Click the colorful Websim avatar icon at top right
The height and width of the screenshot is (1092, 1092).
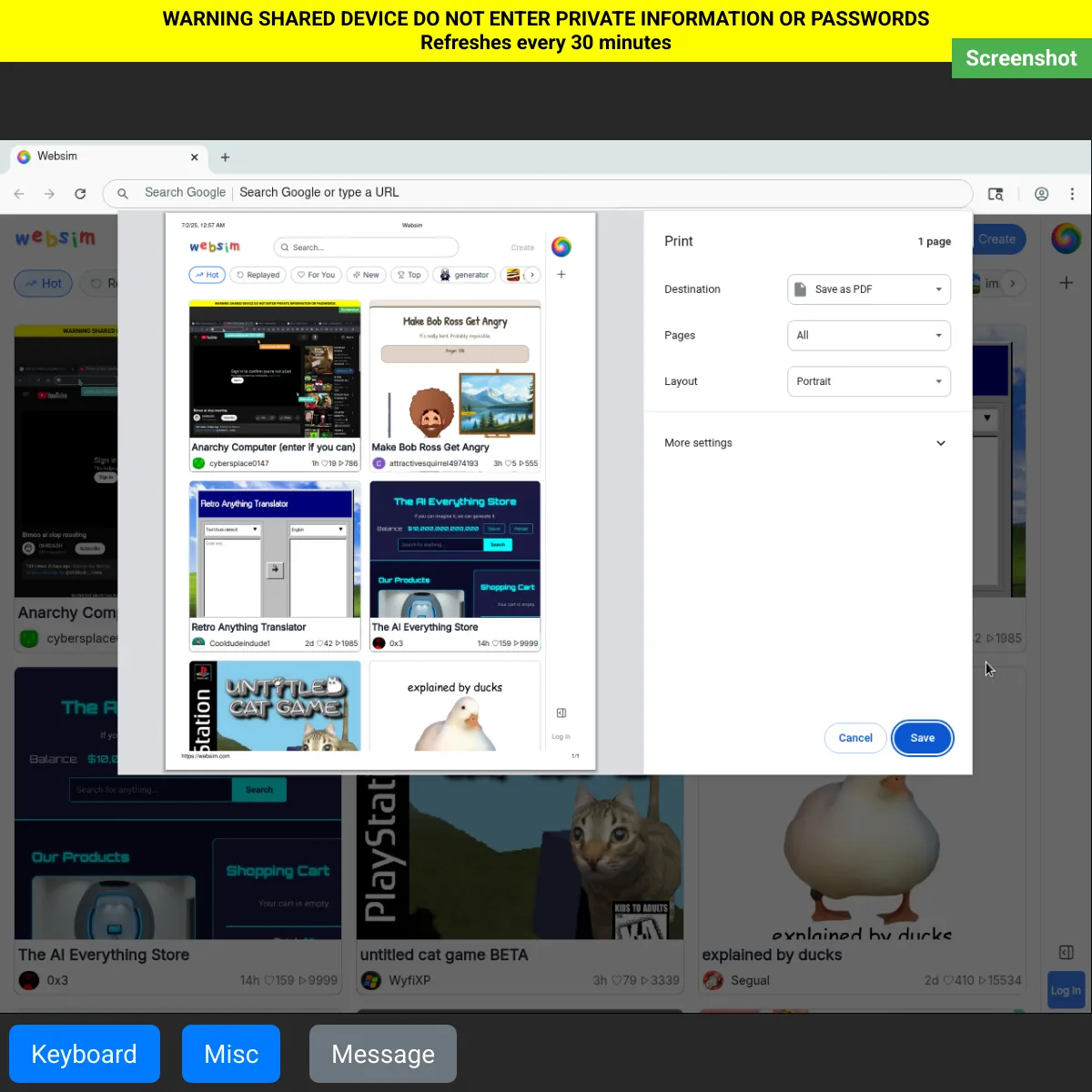(1066, 238)
